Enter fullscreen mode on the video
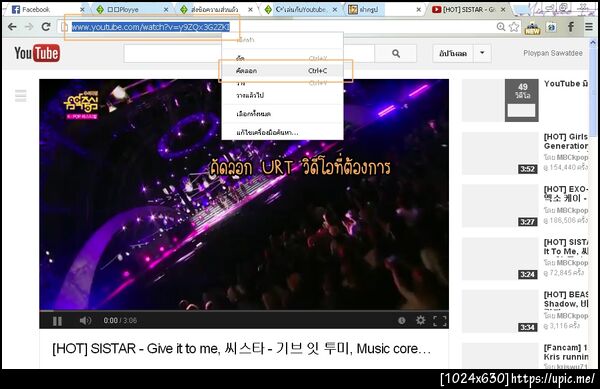The width and height of the screenshot is (600, 389). pos(440,321)
